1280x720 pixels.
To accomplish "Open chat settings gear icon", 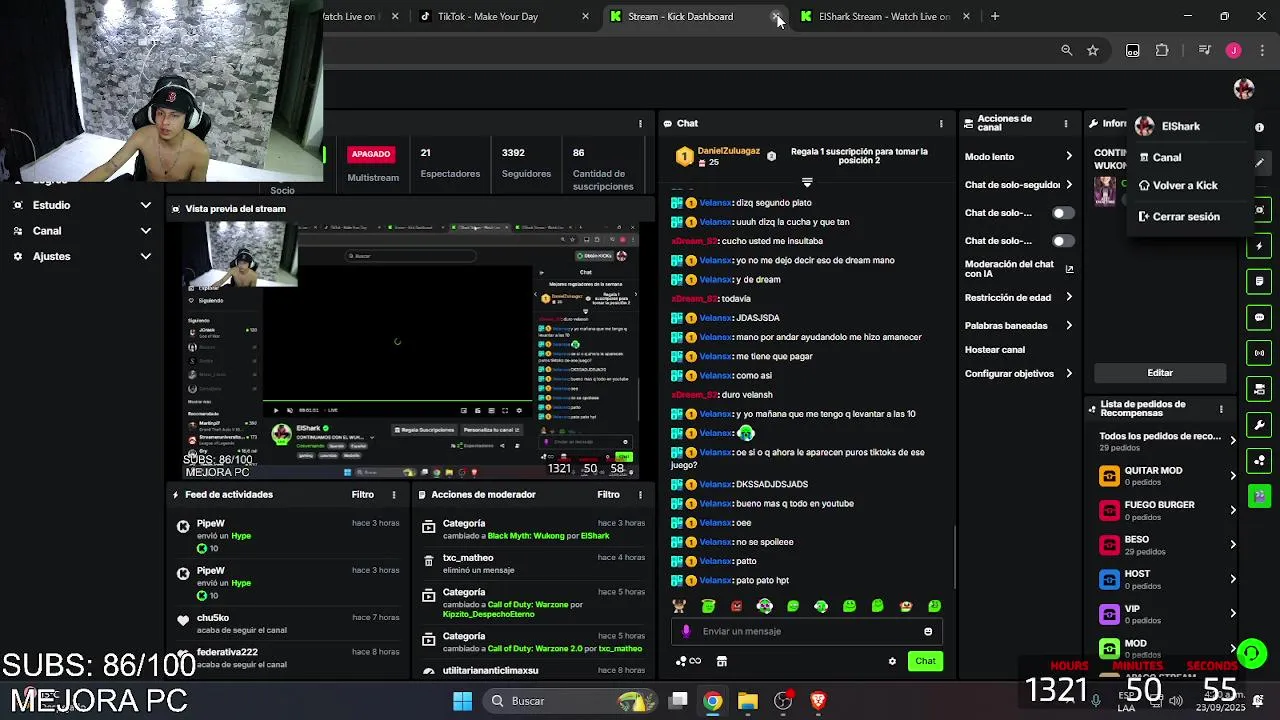I will [892, 661].
